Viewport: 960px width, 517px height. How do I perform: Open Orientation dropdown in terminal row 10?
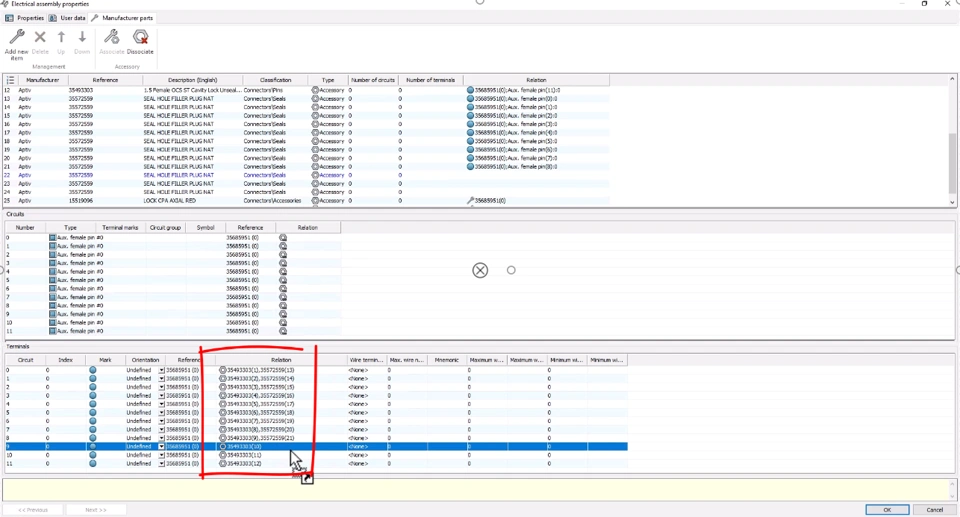[162, 455]
